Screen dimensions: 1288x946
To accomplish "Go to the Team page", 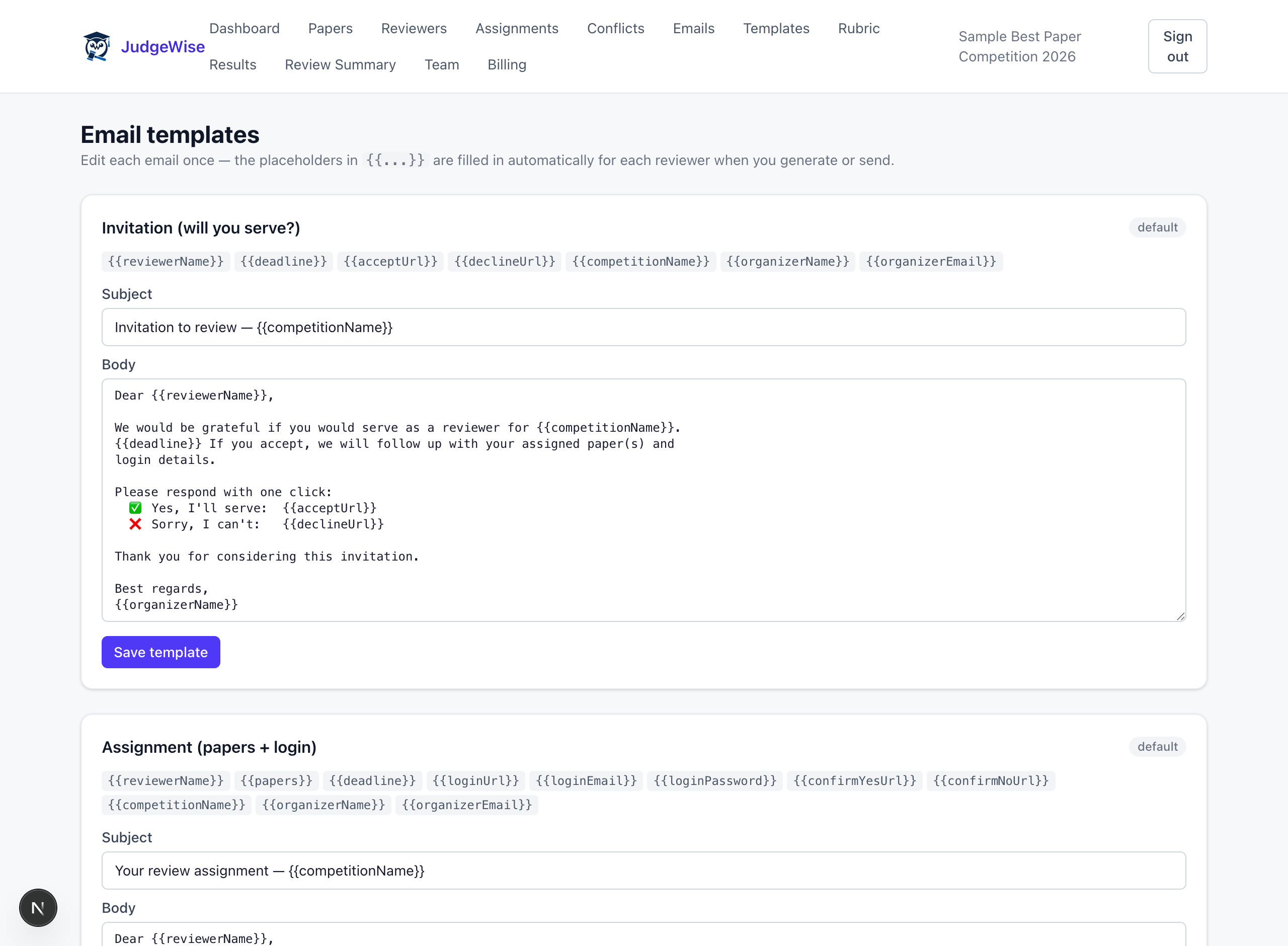I will point(441,65).
